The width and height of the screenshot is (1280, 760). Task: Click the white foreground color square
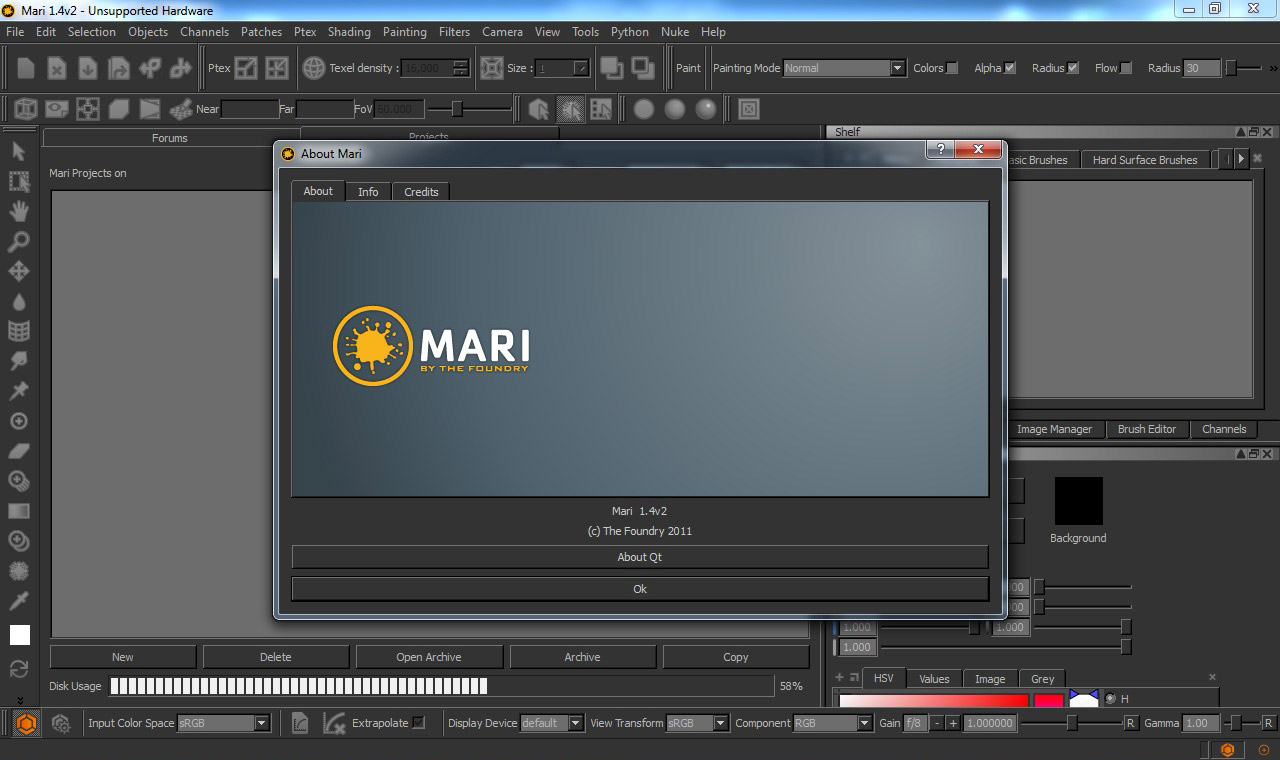coord(20,635)
